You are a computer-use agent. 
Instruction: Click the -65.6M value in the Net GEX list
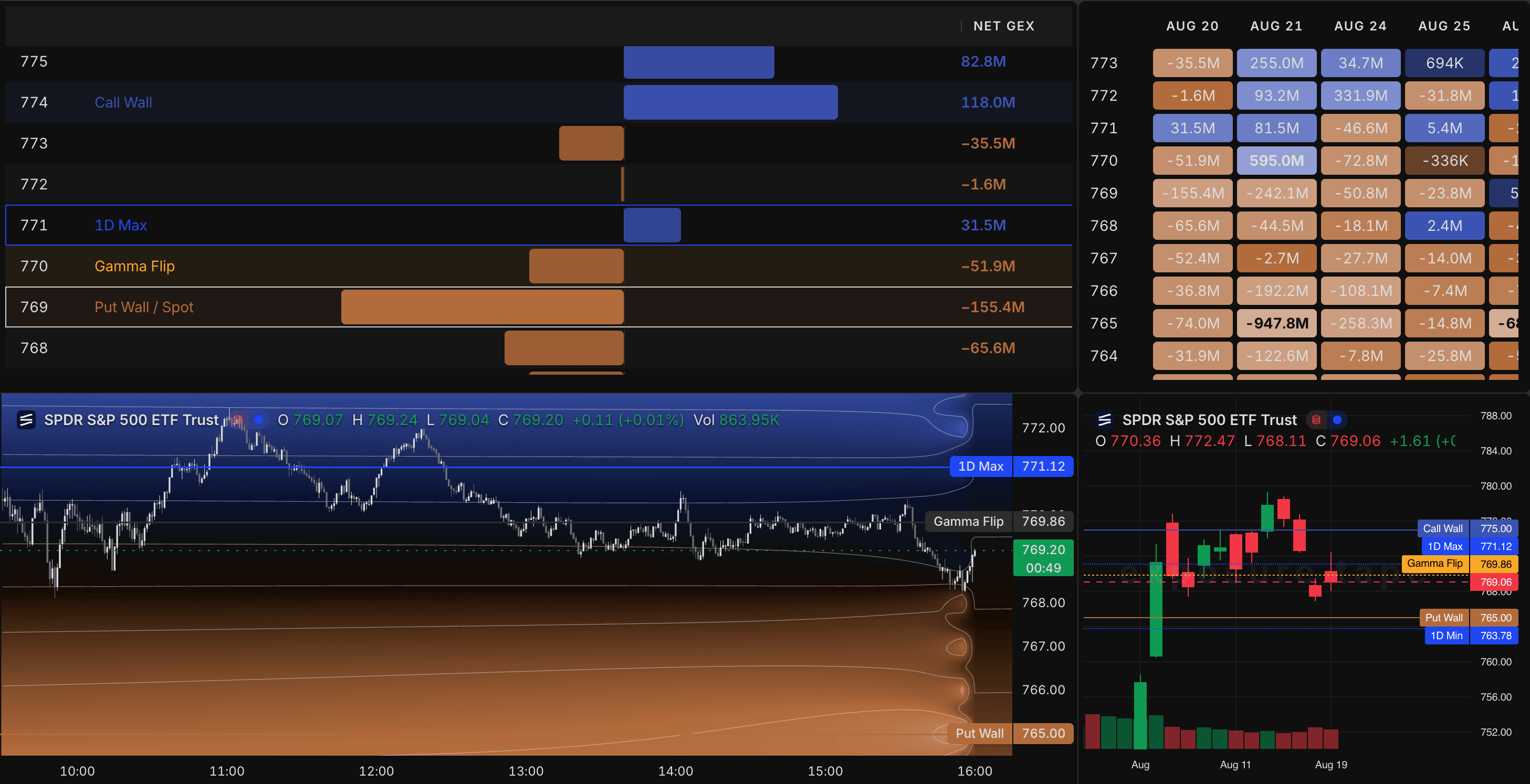(988, 348)
